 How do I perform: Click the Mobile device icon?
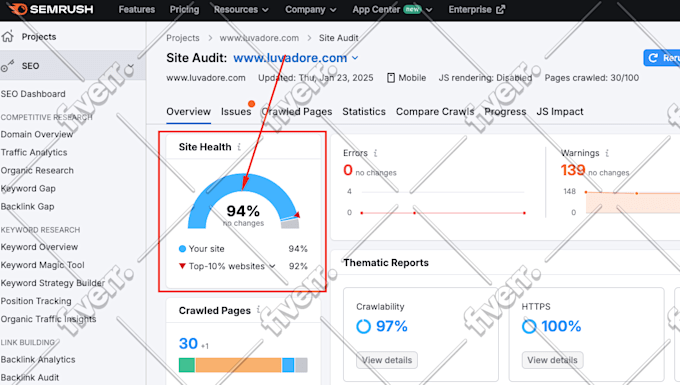(x=391, y=78)
